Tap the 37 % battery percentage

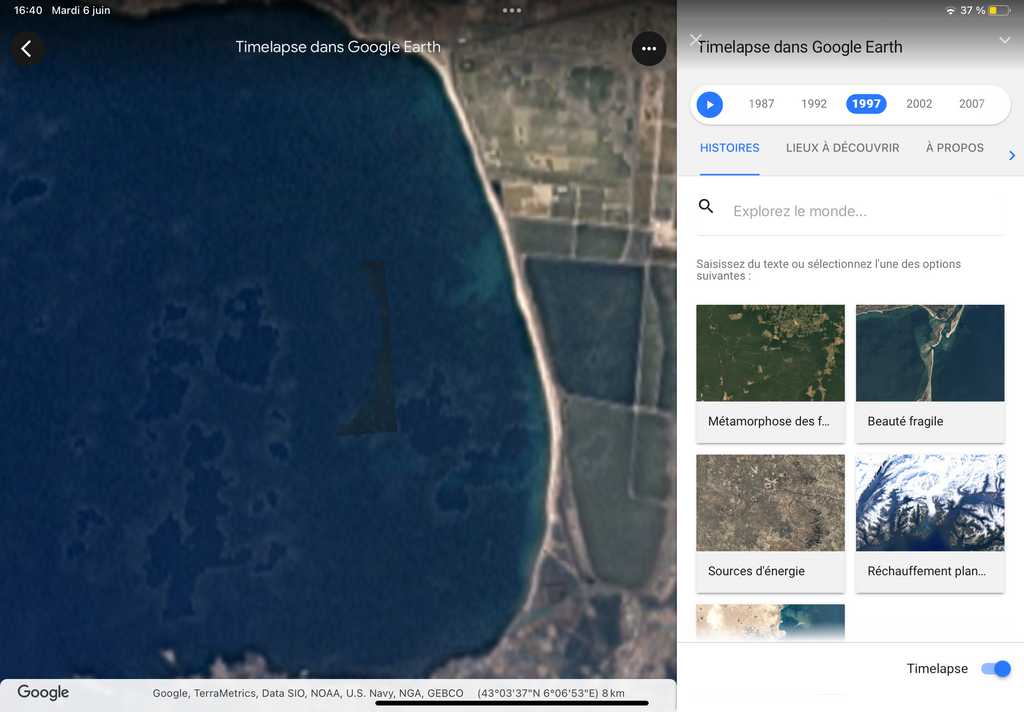tap(972, 10)
